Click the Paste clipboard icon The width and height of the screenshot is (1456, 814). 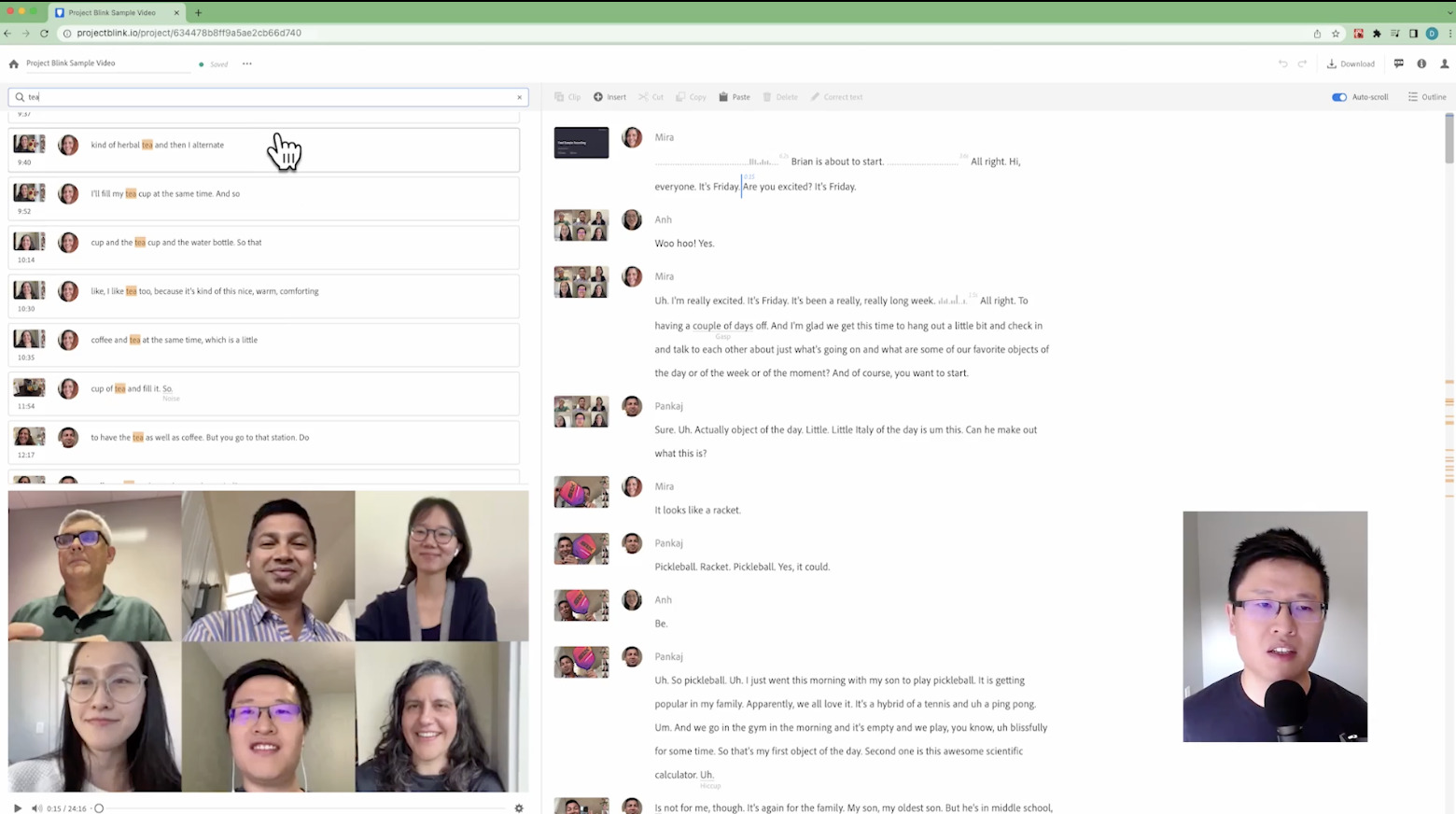point(723,97)
